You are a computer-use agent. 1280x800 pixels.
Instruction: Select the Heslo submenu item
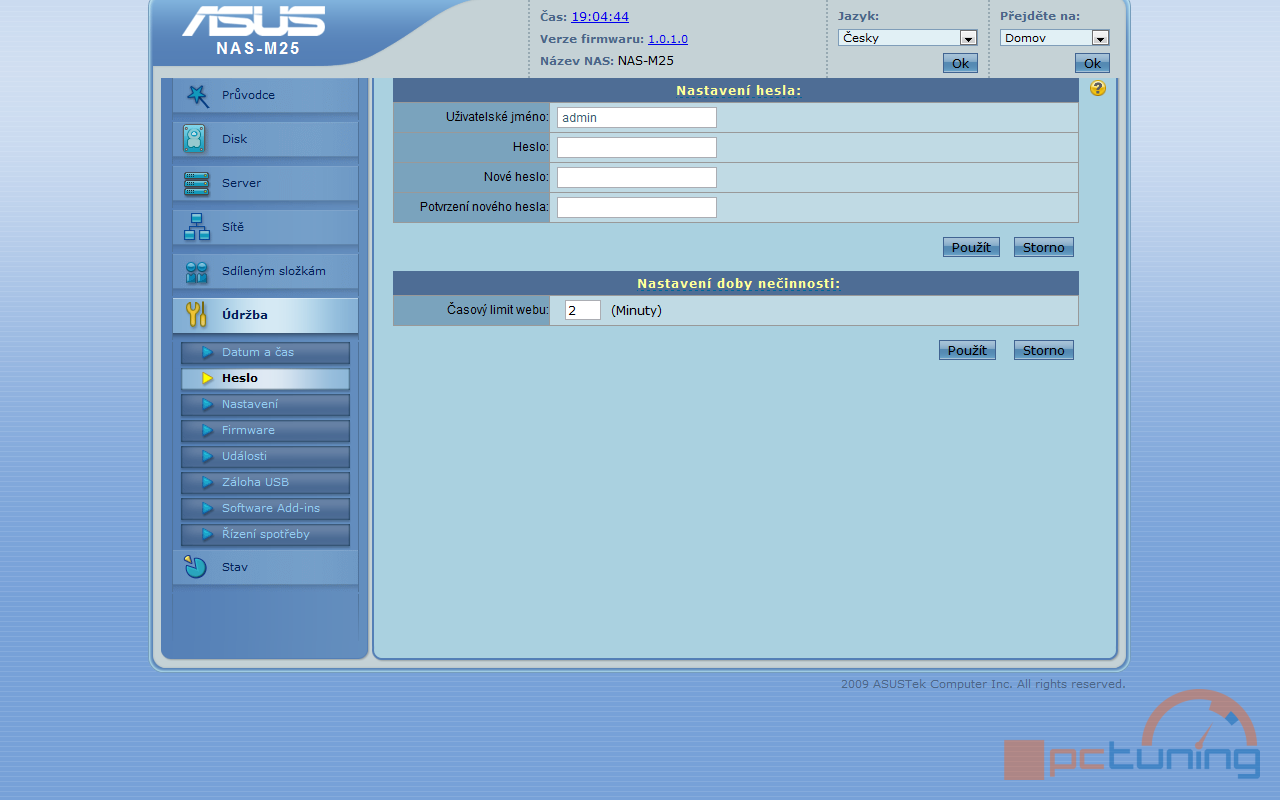pos(265,378)
